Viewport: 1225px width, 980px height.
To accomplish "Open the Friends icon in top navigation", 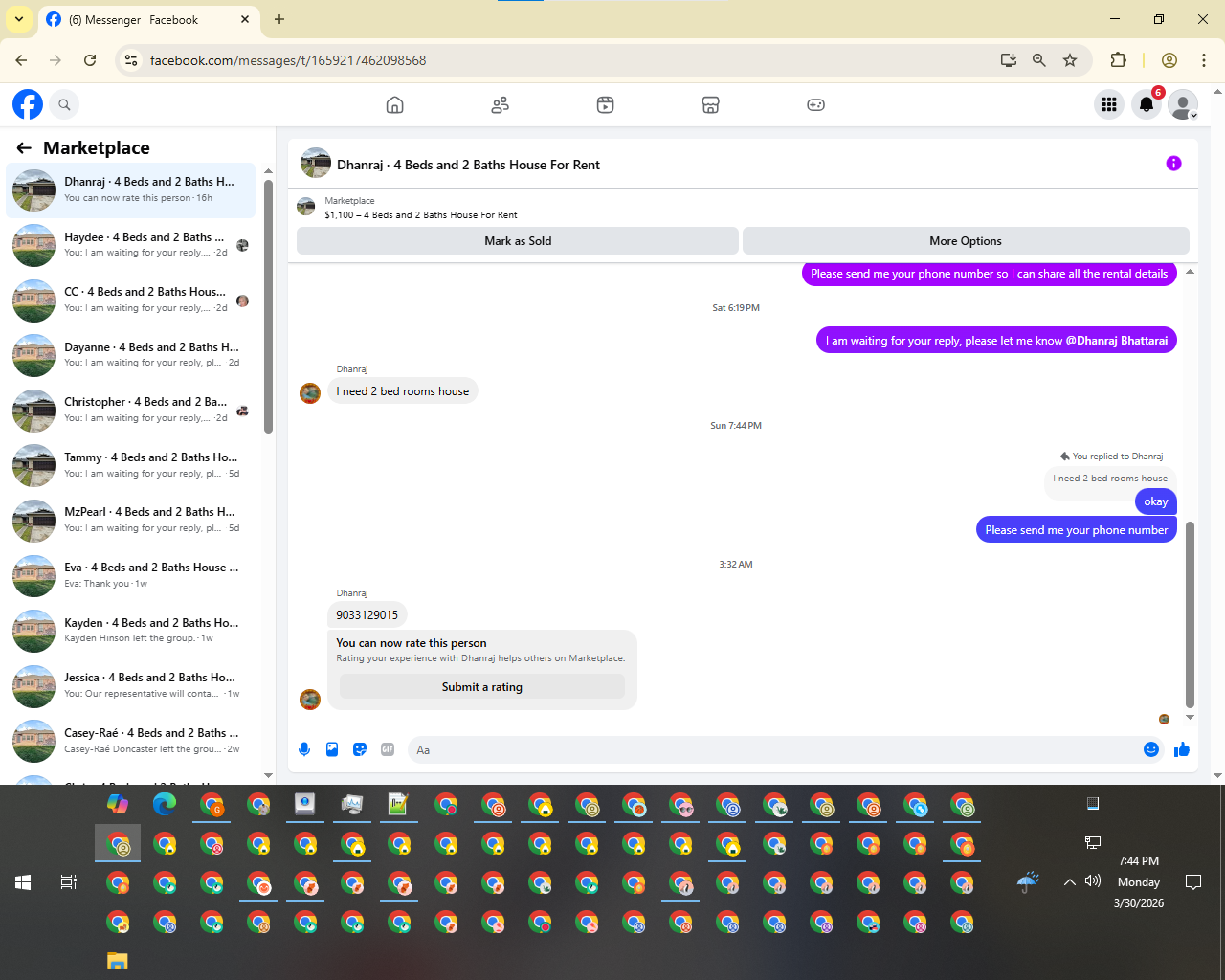I will pos(500,104).
